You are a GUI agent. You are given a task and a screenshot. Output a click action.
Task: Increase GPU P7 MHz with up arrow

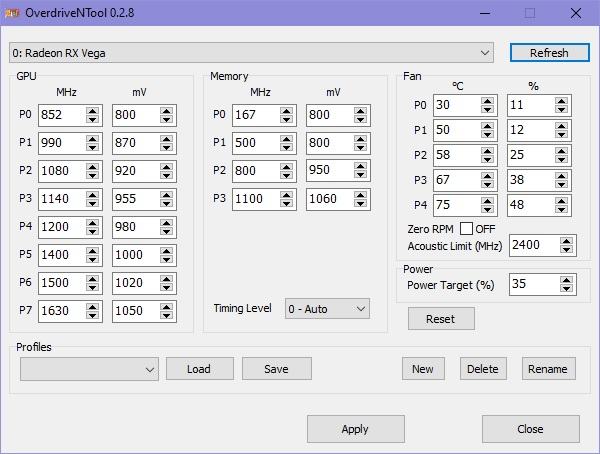tap(92, 306)
